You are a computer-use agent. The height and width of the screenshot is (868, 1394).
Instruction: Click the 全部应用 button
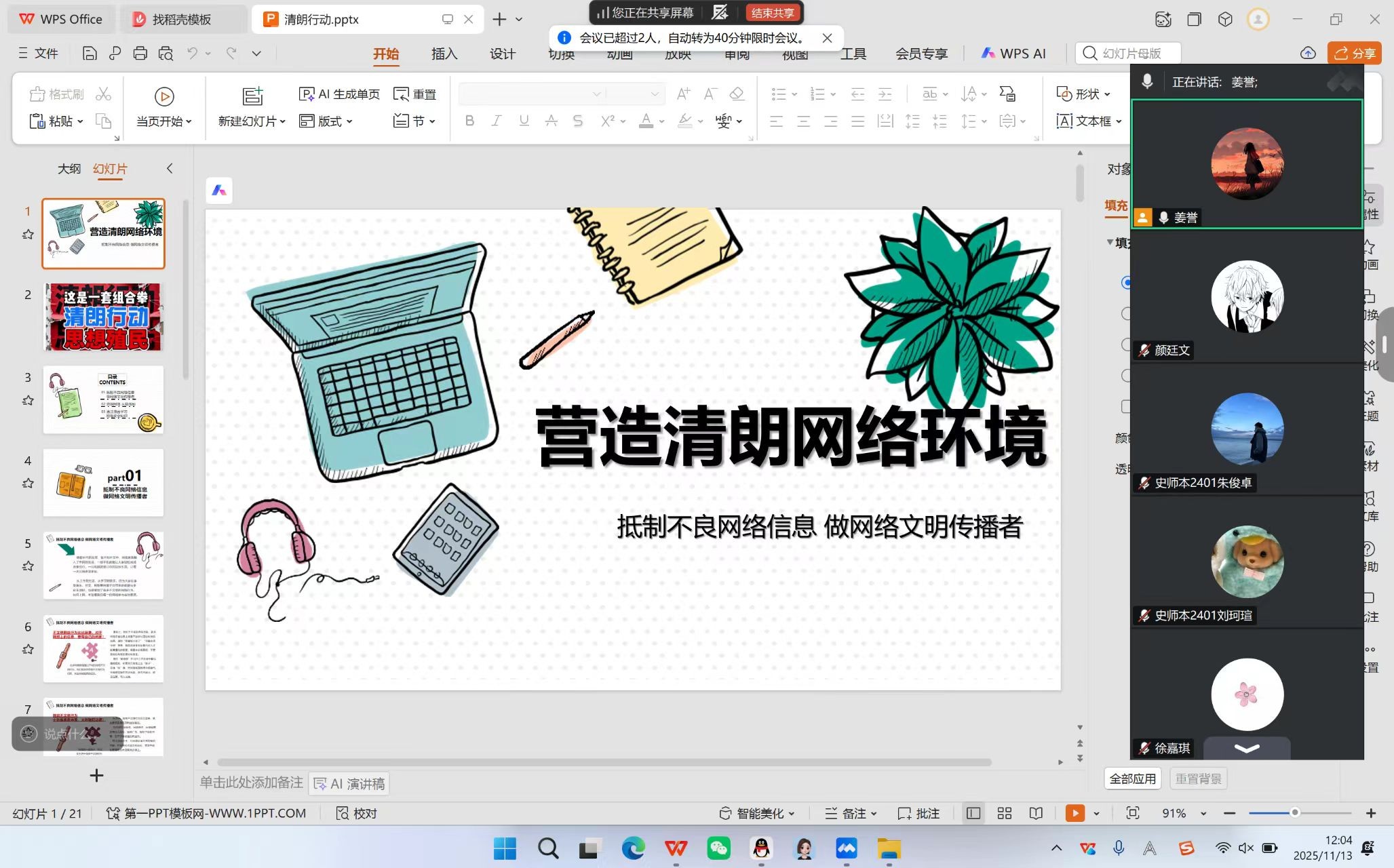[1132, 778]
